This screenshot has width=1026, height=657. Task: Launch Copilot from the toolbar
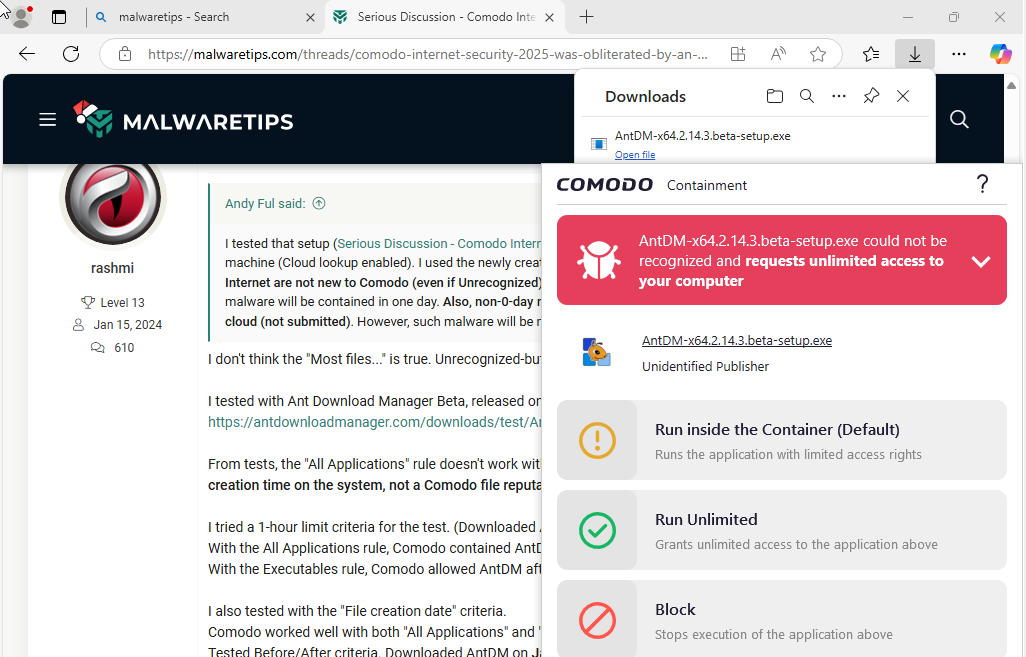1000,54
